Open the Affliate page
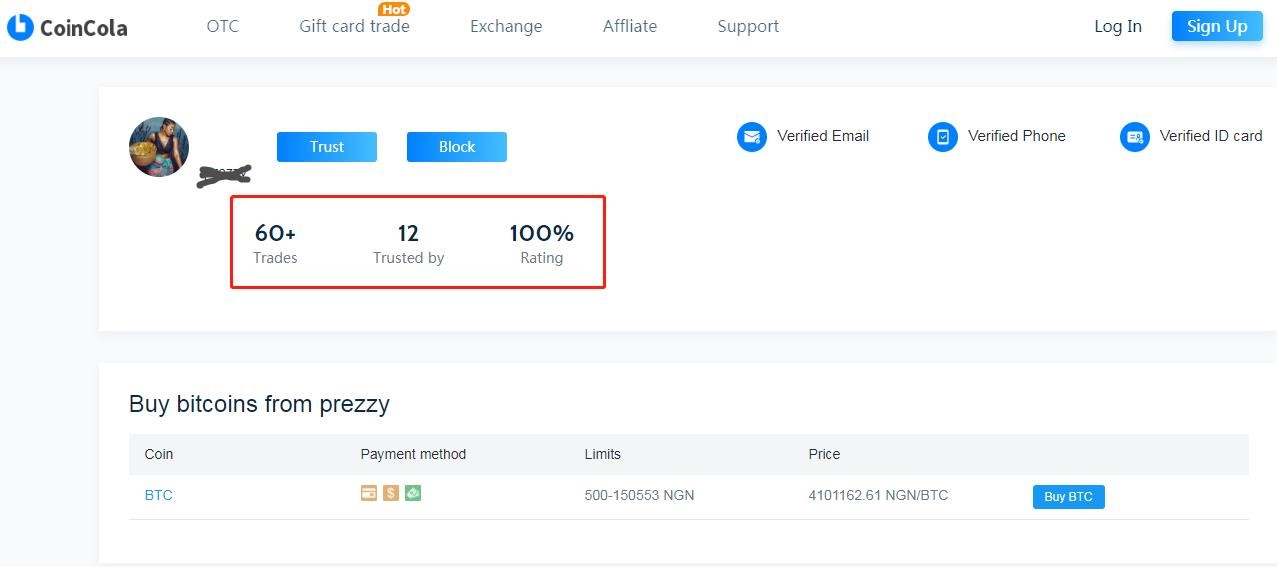Image resolution: width=1277 pixels, height=567 pixels. (630, 26)
